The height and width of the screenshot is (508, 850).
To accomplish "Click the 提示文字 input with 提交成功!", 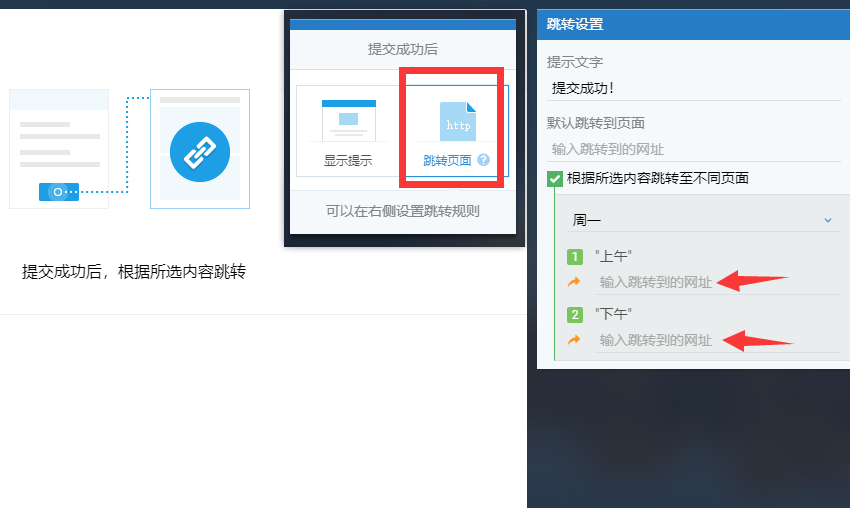I will [693, 88].
